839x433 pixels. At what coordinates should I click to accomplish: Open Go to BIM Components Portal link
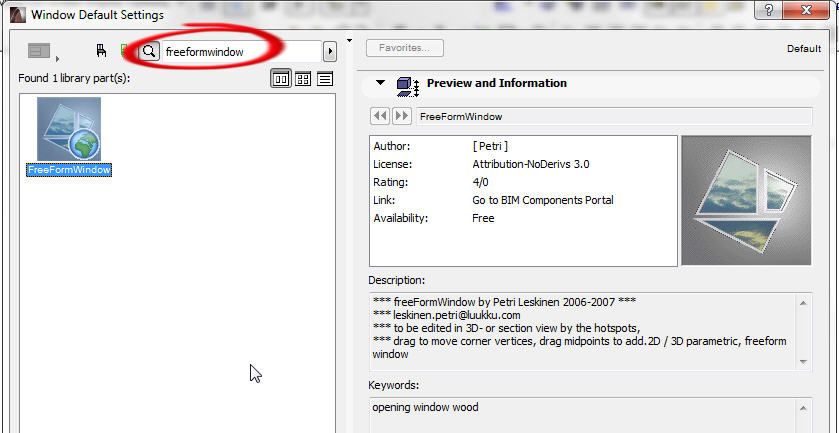point(543,200)
